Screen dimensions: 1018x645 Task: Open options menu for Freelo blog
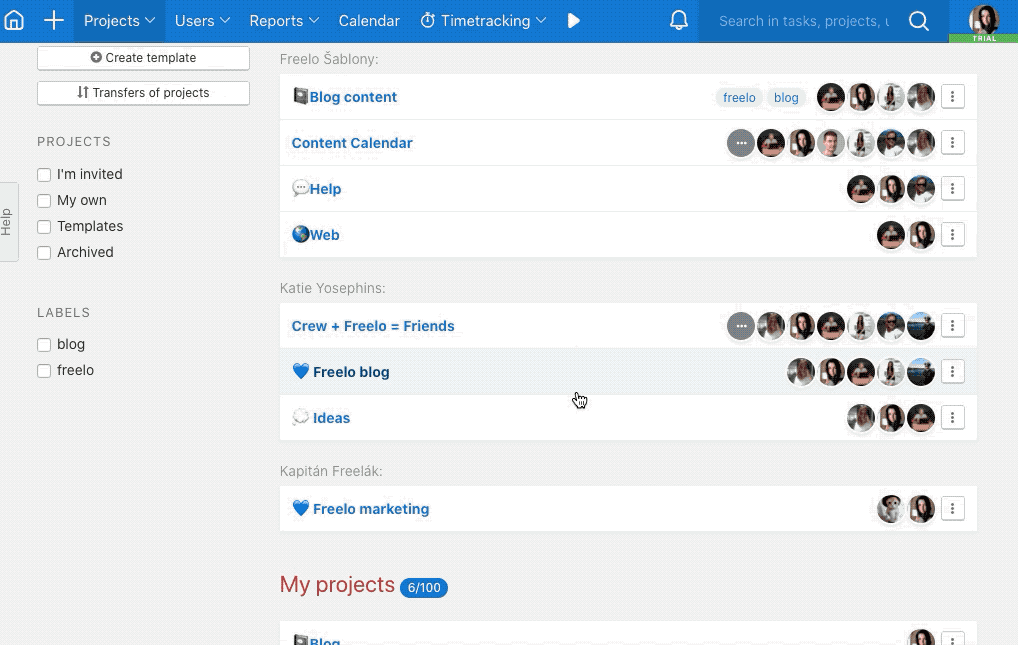952,372
